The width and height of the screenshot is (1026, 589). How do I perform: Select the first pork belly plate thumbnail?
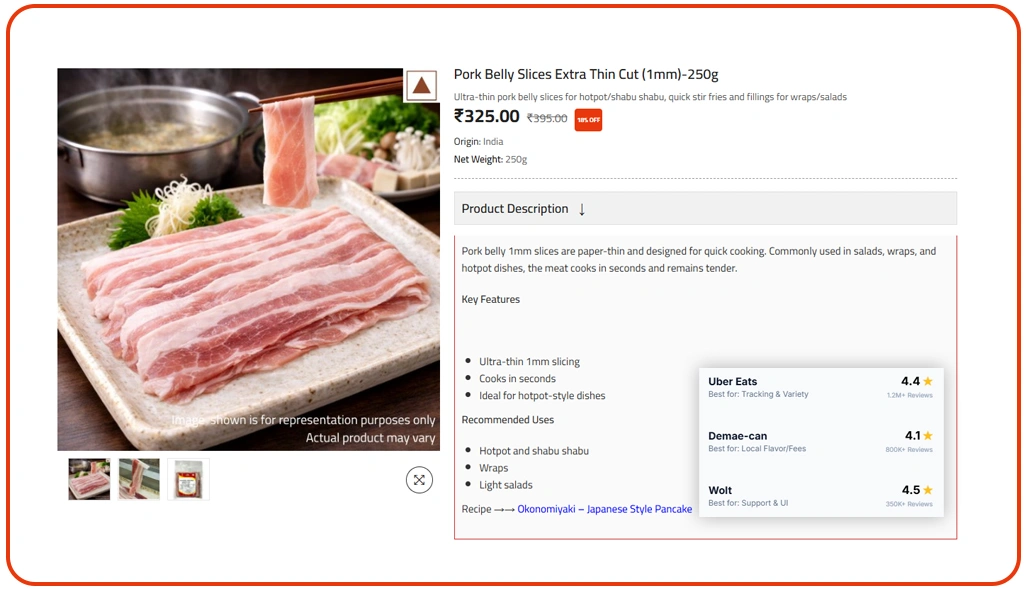(88, 479)
